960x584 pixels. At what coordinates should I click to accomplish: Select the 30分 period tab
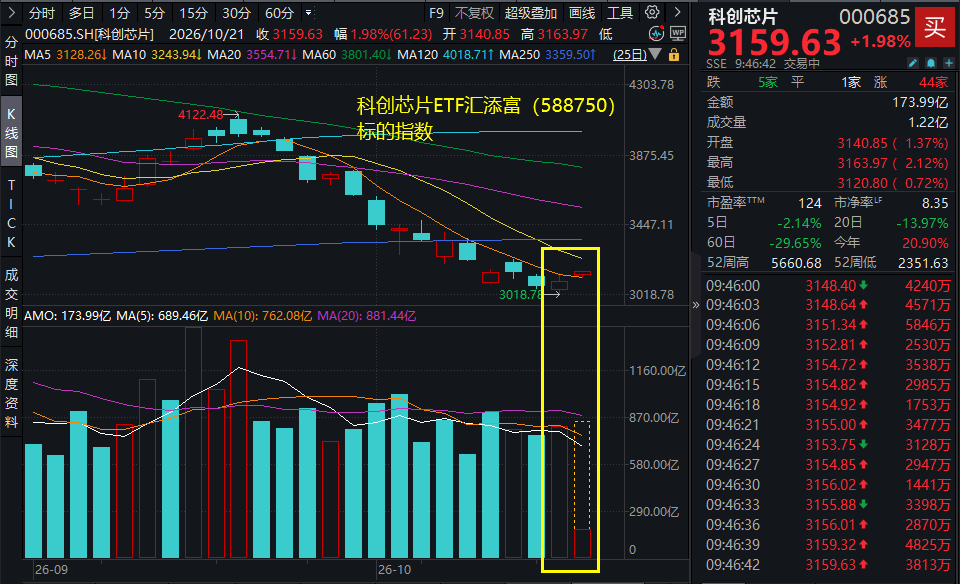click(236, 13)
